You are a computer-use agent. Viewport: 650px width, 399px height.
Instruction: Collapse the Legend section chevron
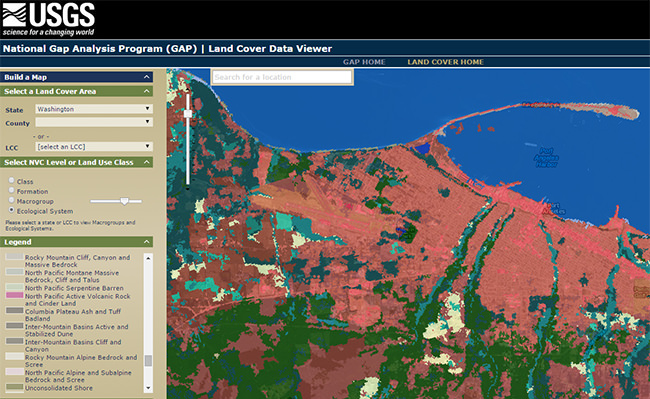pos(147,242)
